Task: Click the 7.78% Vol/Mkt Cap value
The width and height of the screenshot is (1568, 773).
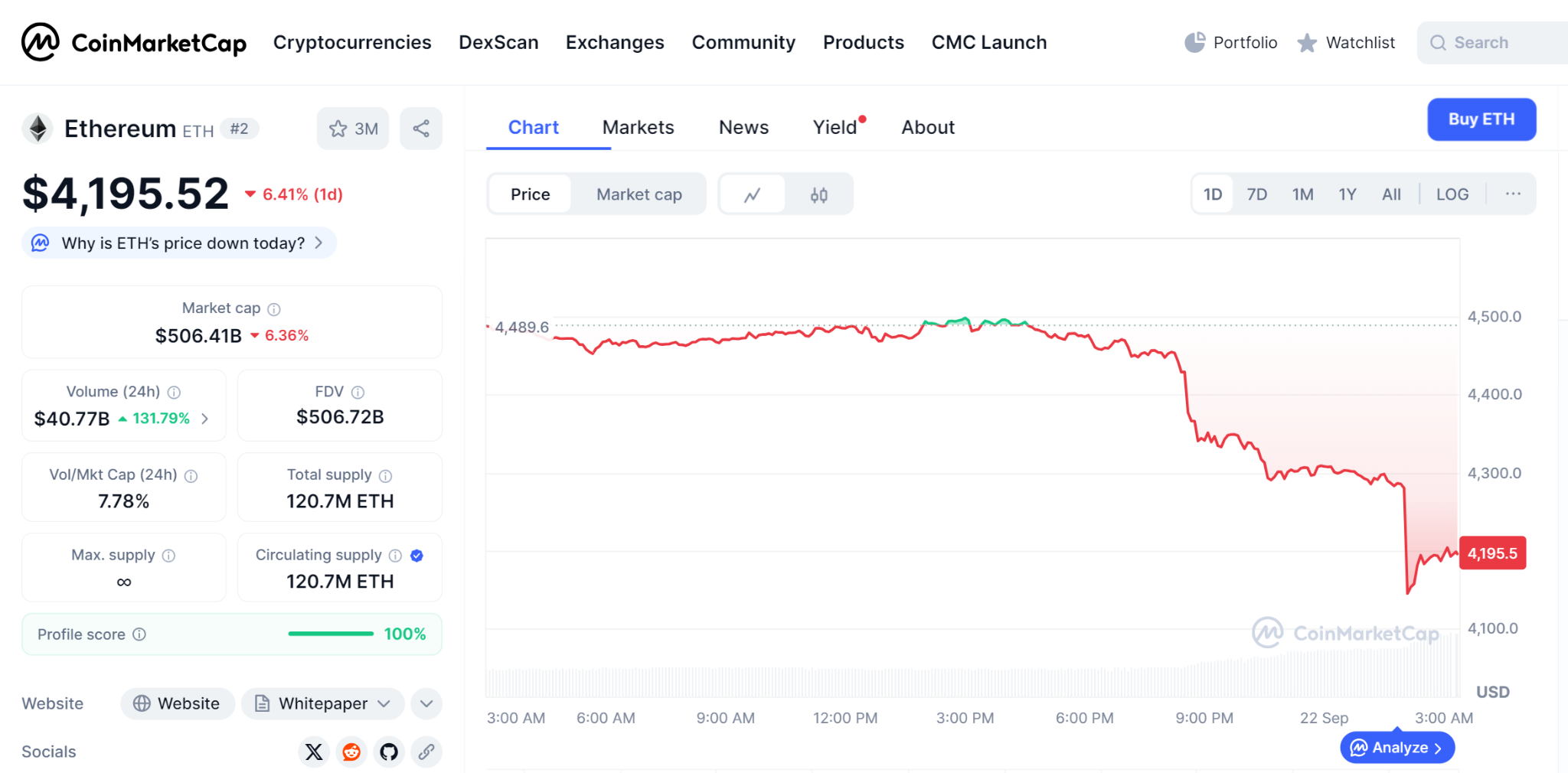Action: [x=123, y=501]
